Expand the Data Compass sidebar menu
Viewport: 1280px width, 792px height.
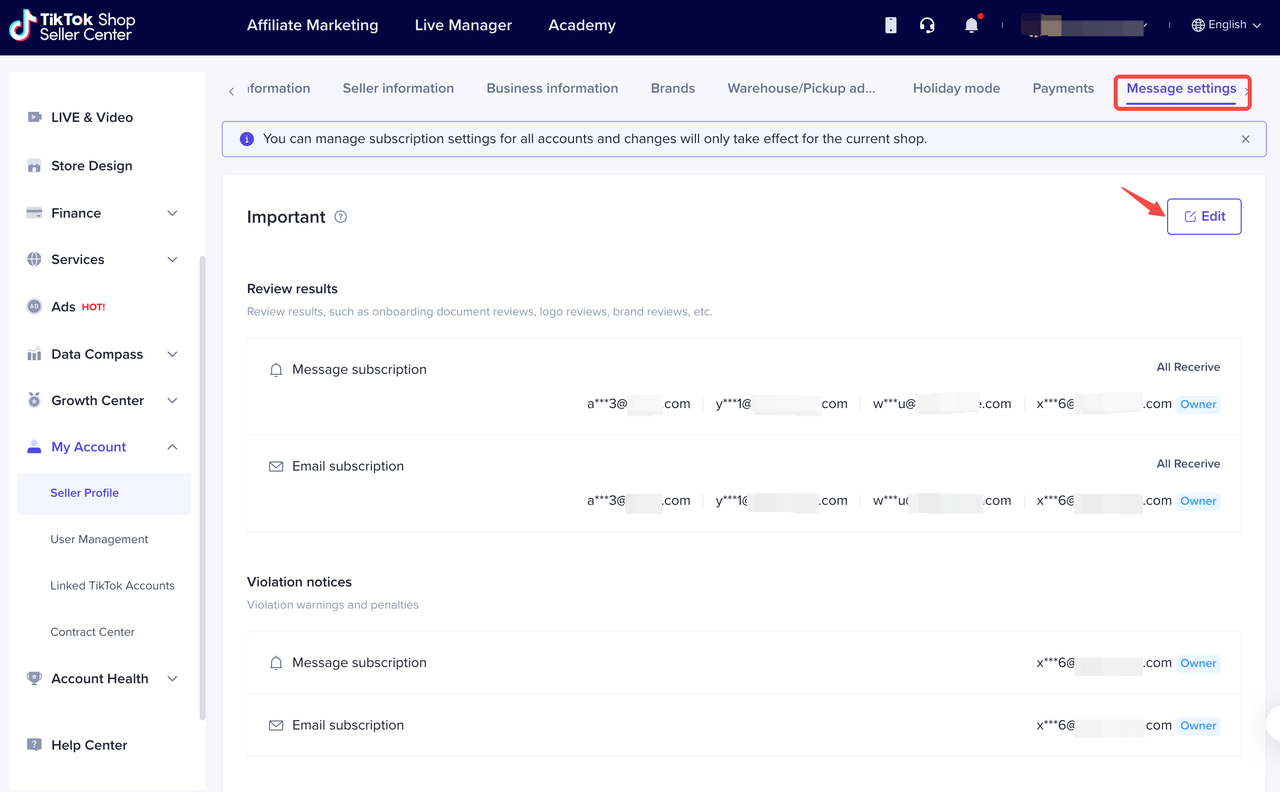172,354
